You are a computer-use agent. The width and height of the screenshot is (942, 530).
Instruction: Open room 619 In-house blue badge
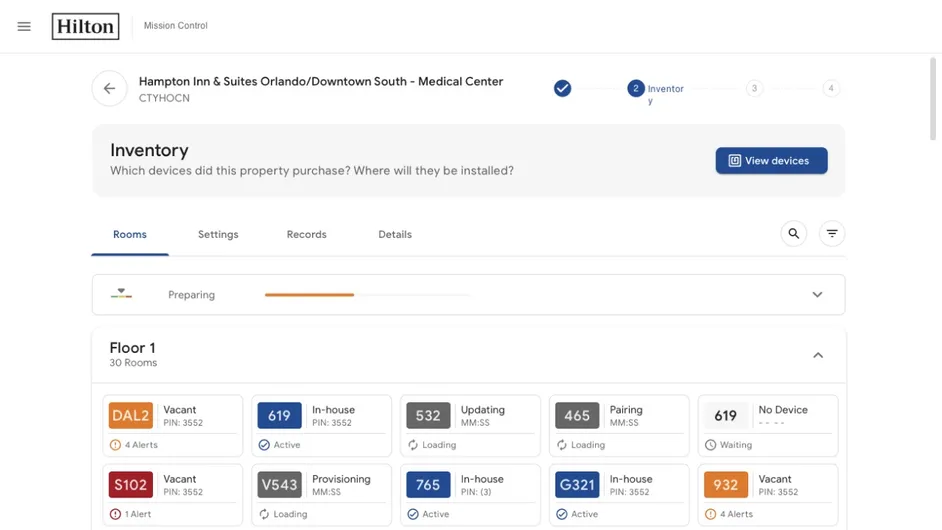[279, 415]
